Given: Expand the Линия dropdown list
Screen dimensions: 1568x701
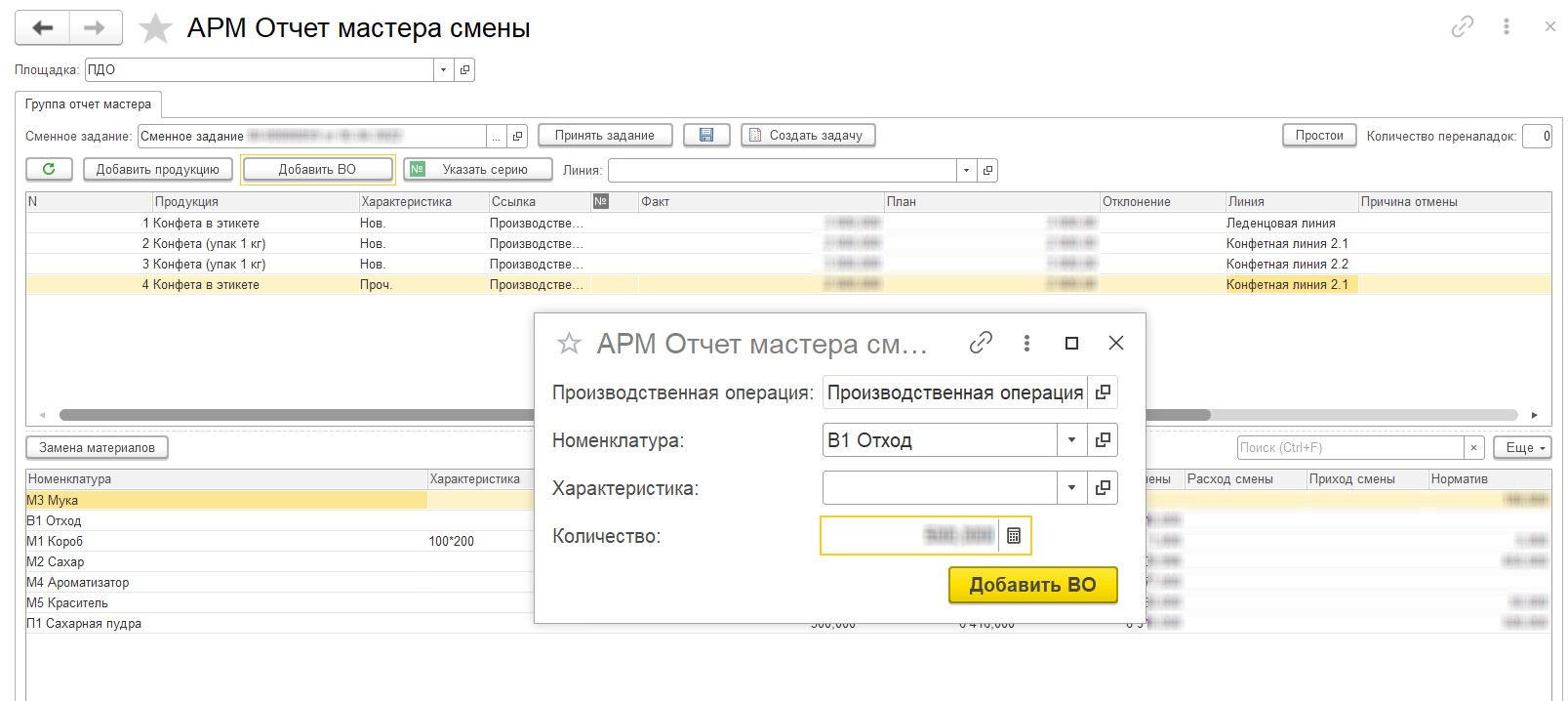Looking at the screenshot, I should [x=966, y=171].
